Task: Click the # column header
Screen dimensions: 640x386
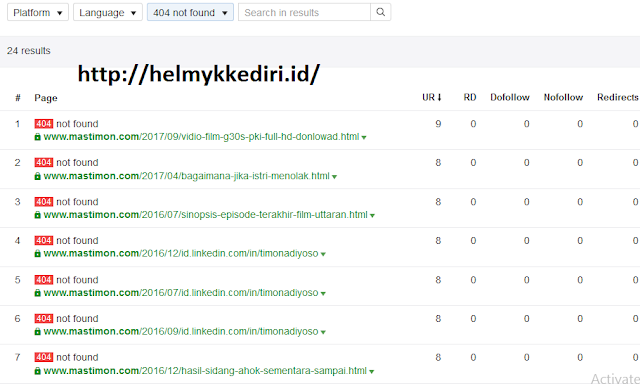Action: [x=18, y=98]
